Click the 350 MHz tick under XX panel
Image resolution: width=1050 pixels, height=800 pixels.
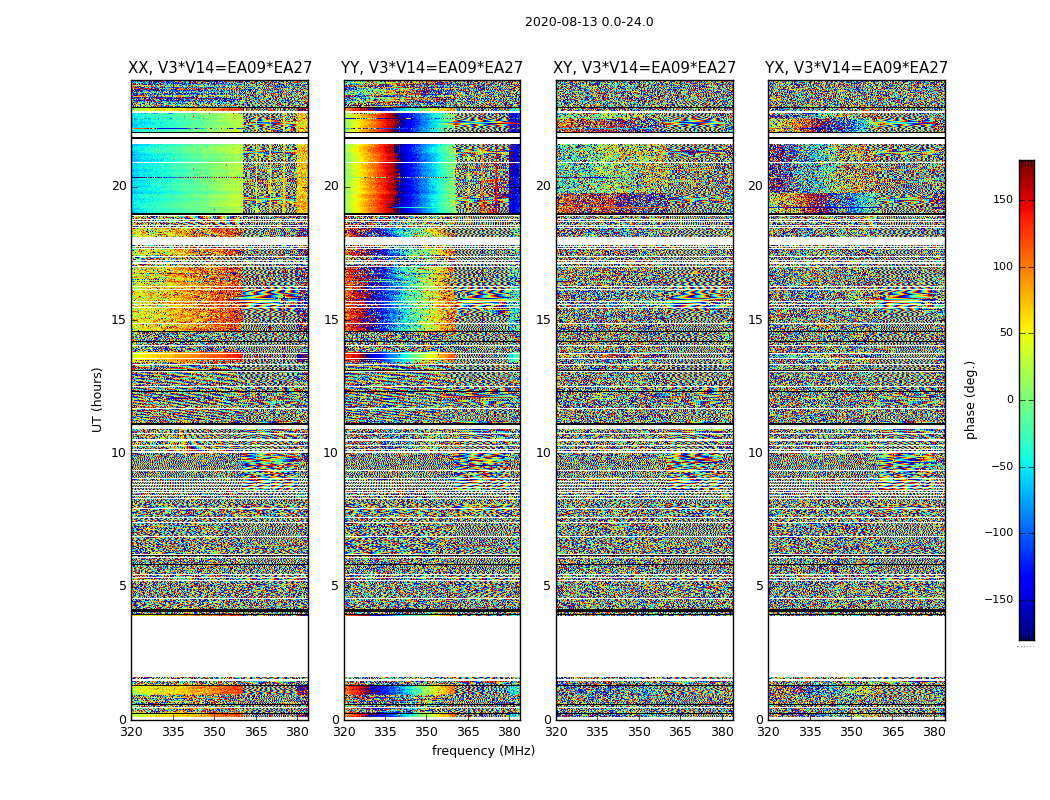click(x=214, y=732)
